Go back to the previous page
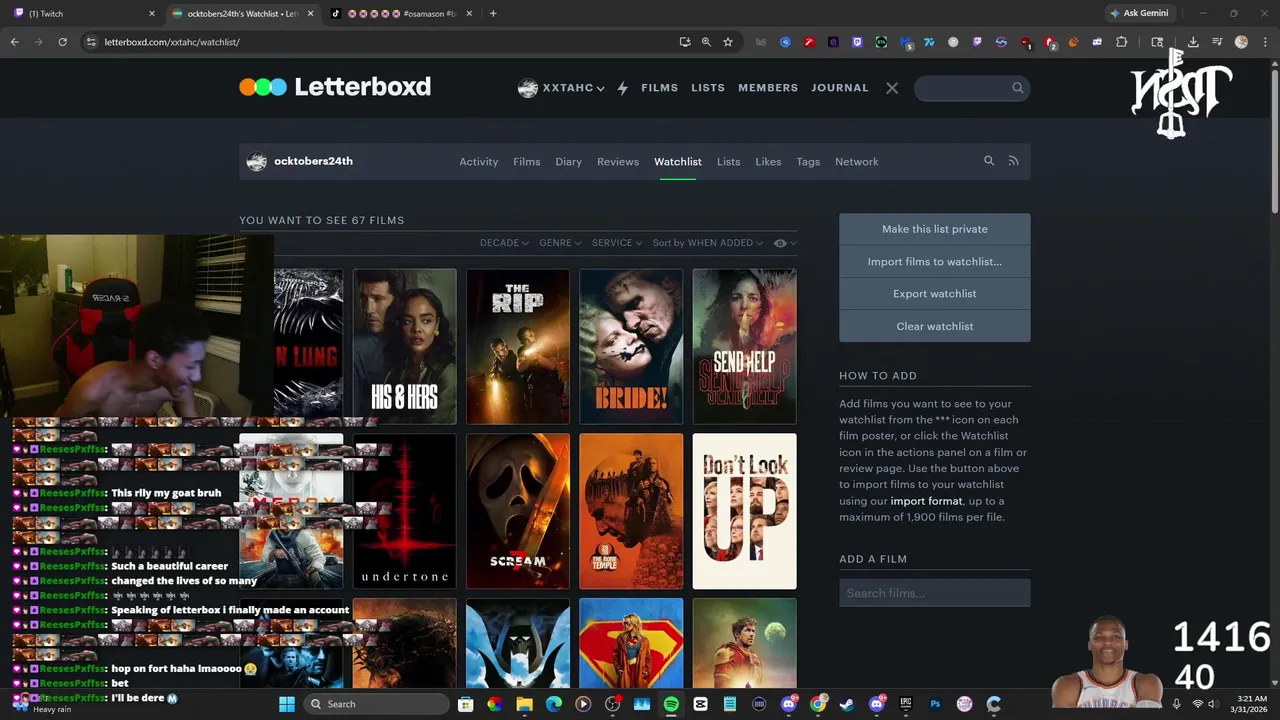 tap(14, 42)
